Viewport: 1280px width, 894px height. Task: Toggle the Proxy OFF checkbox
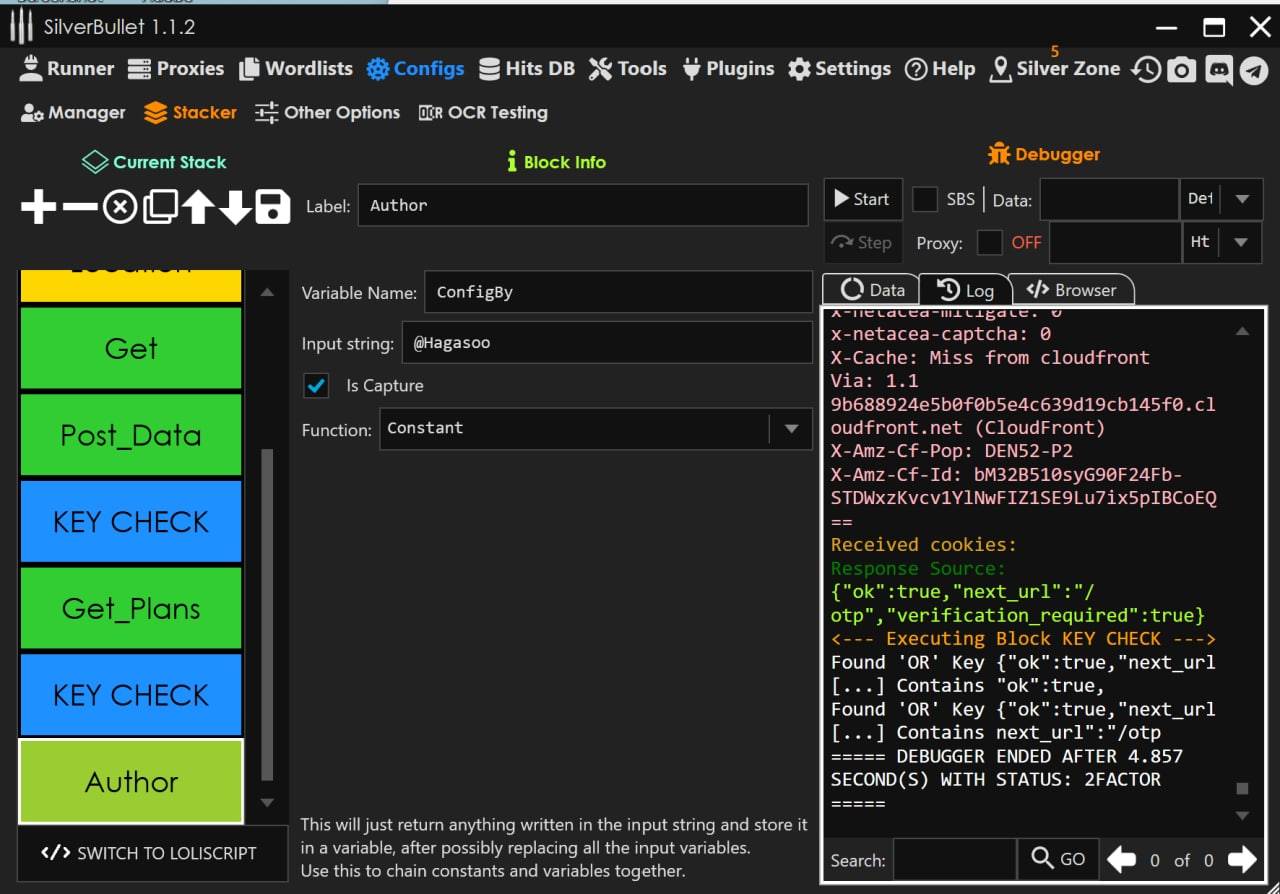pyautogui.click(x=989, y=242)
